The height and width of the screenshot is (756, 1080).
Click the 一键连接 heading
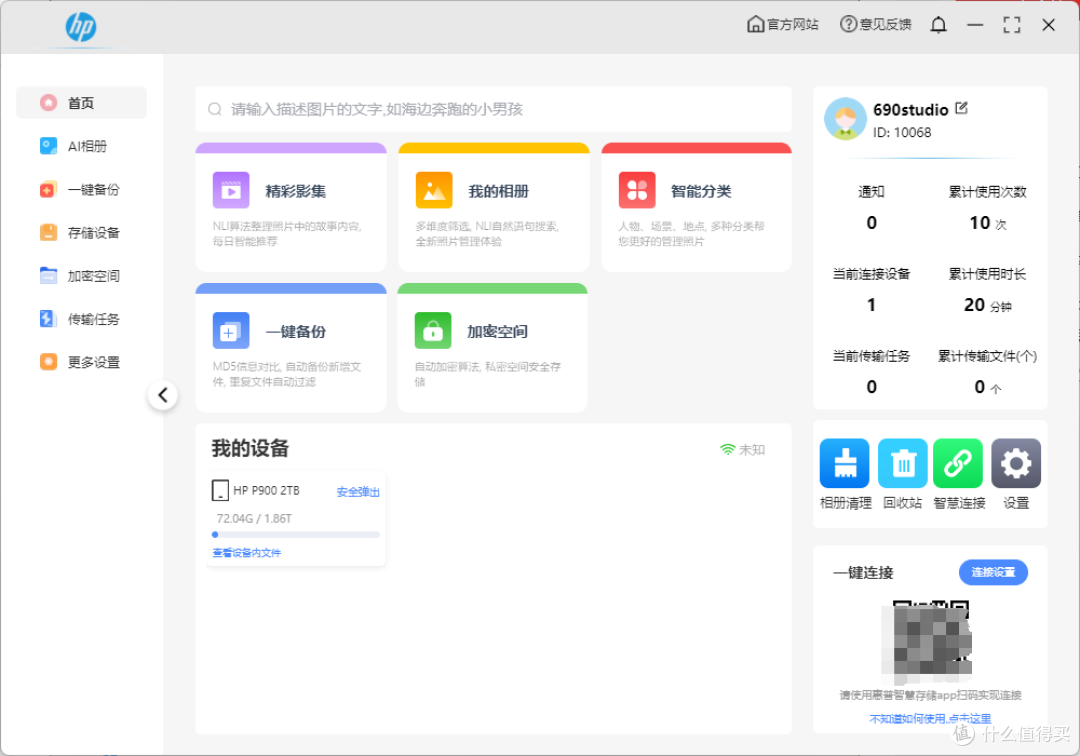point(863,572)
